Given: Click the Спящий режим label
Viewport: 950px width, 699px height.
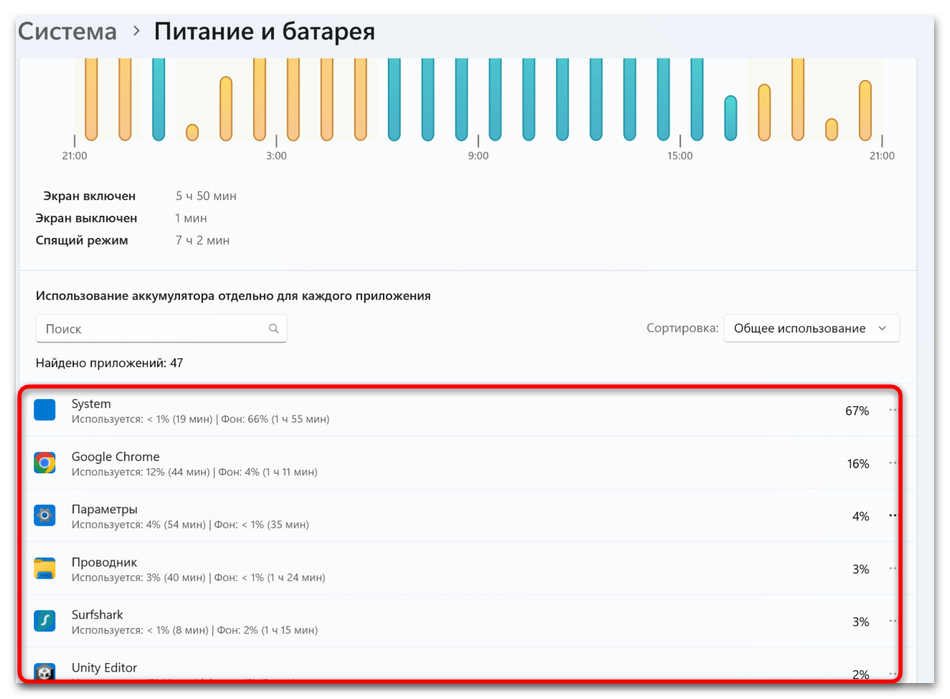Looking at the screenshot, I should (x=81, y=240).
